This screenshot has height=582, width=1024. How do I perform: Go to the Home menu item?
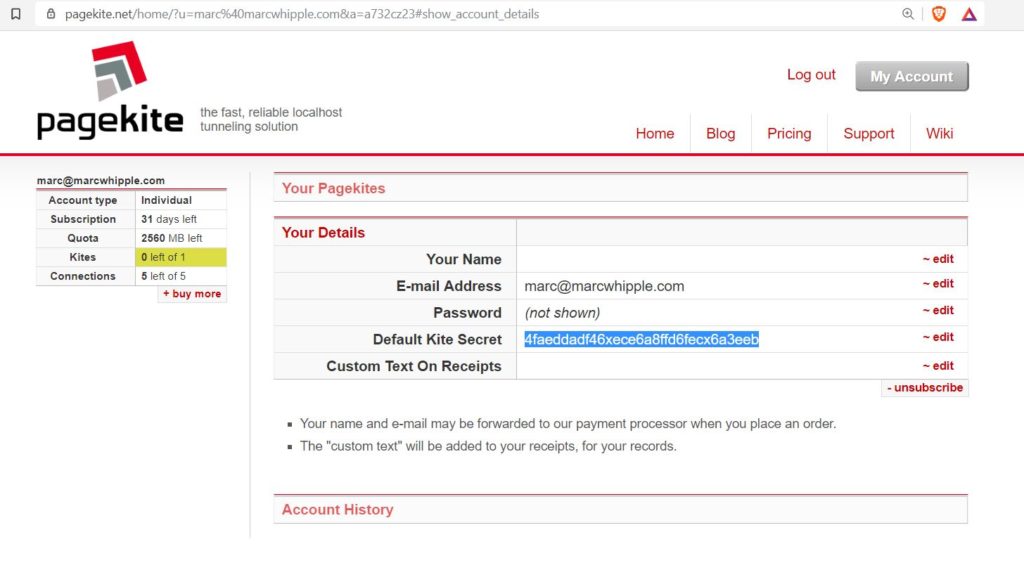click(654, 133)
